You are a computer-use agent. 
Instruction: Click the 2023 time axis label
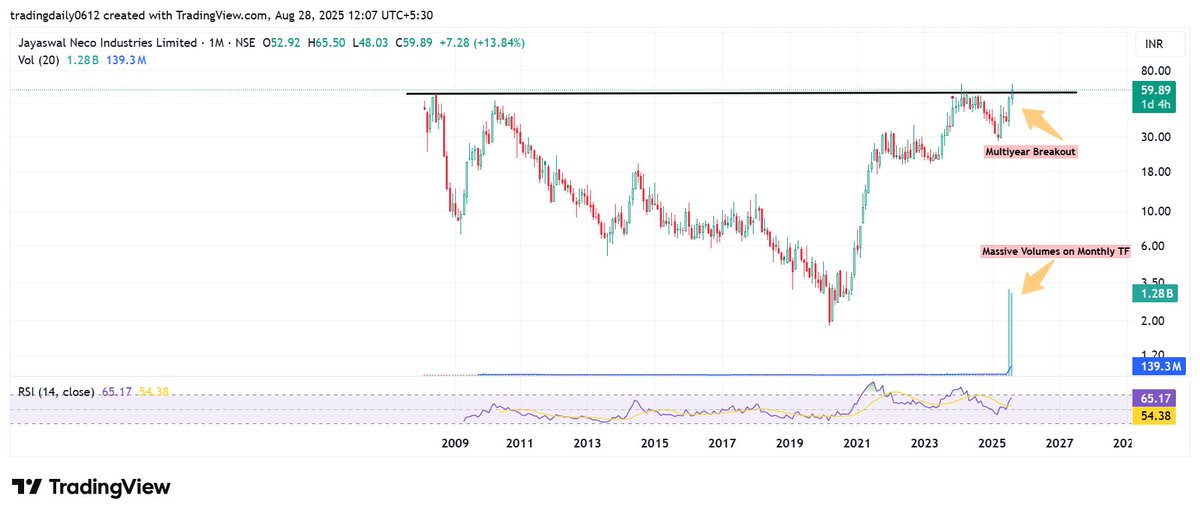(924, 443)
